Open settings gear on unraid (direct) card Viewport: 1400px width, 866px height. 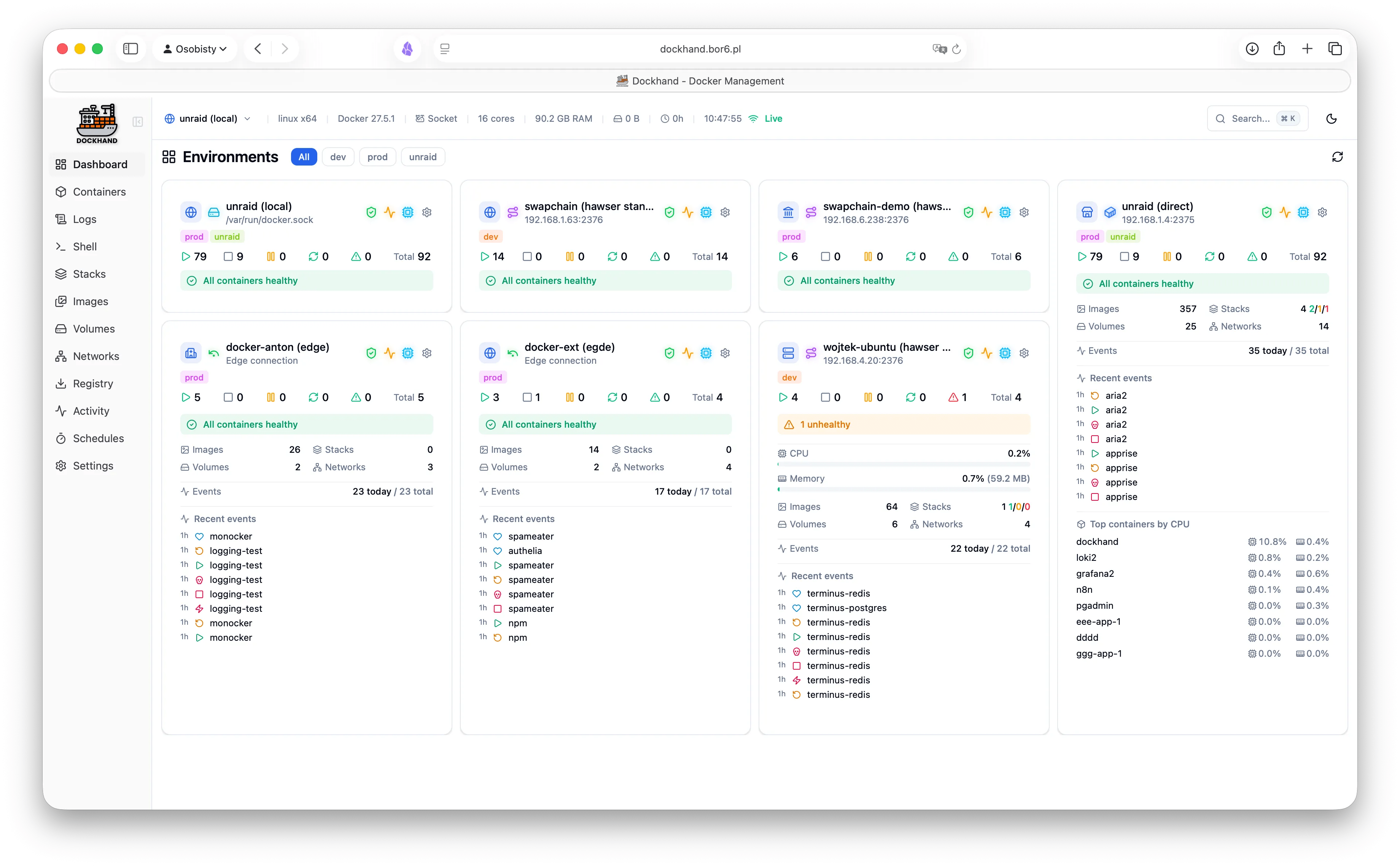(1322, 212)
